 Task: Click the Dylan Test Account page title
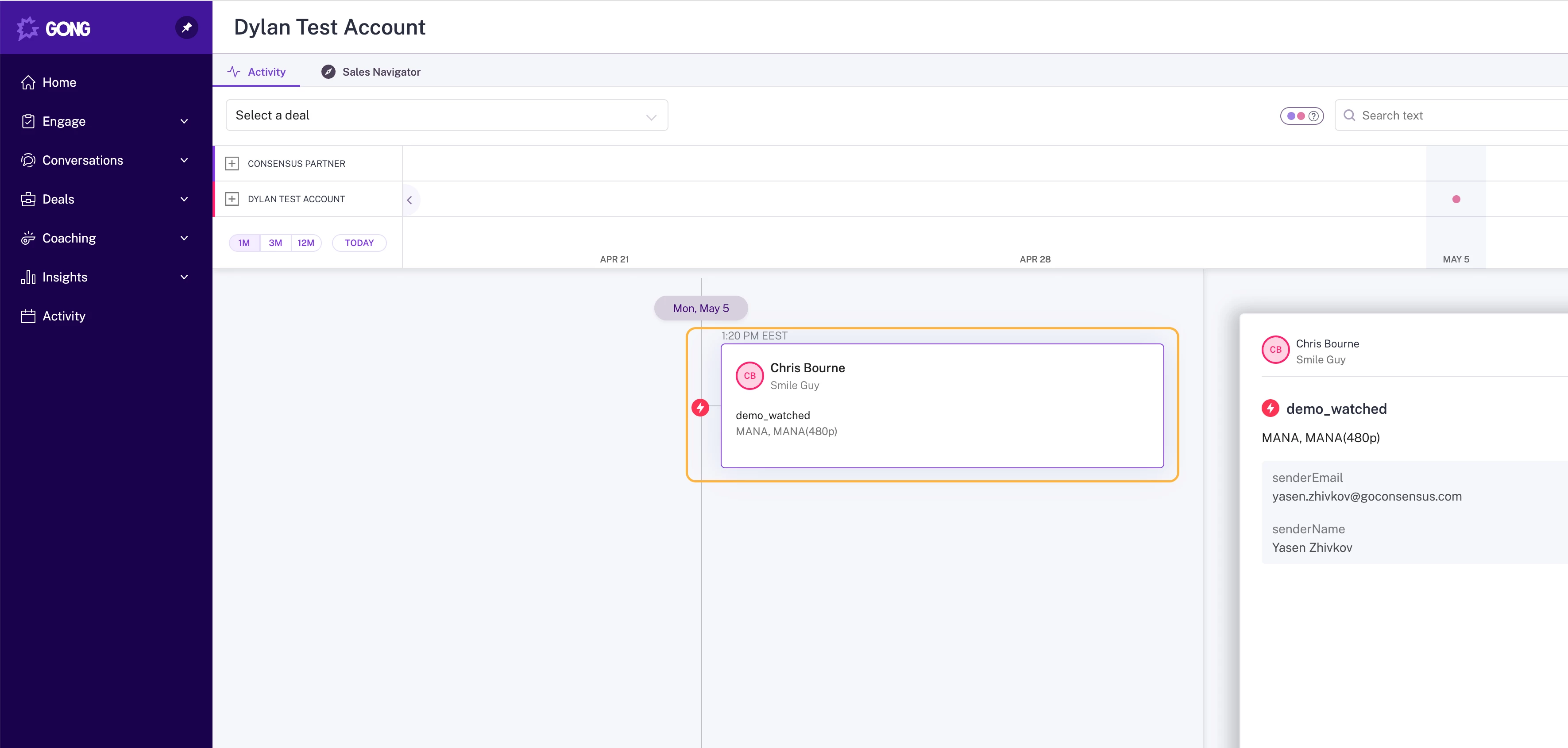[329, 27]
